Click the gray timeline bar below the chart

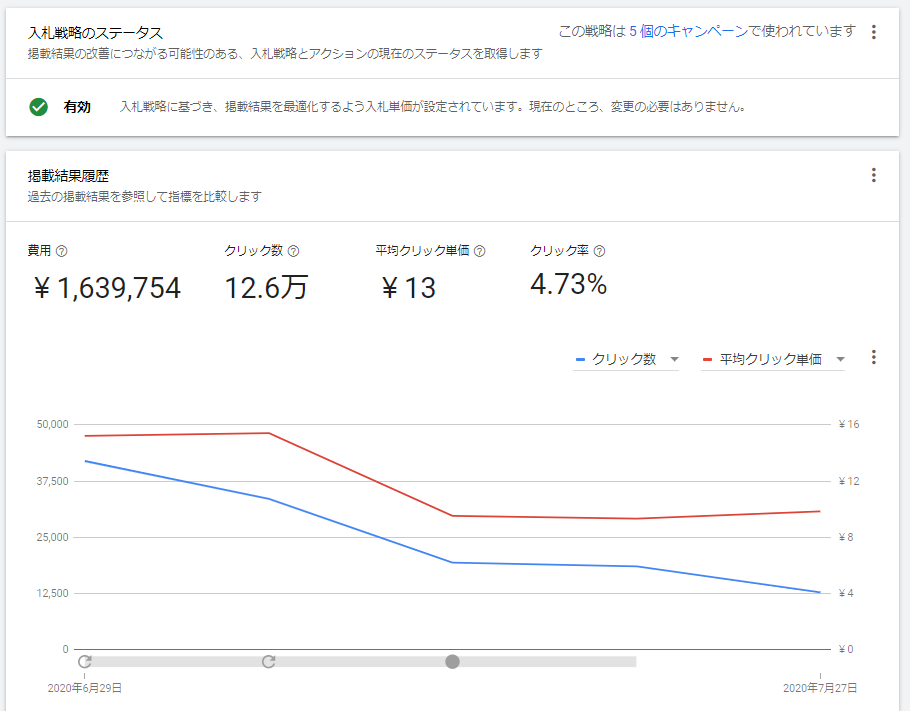pyautogui.click(x=550, y=661)
